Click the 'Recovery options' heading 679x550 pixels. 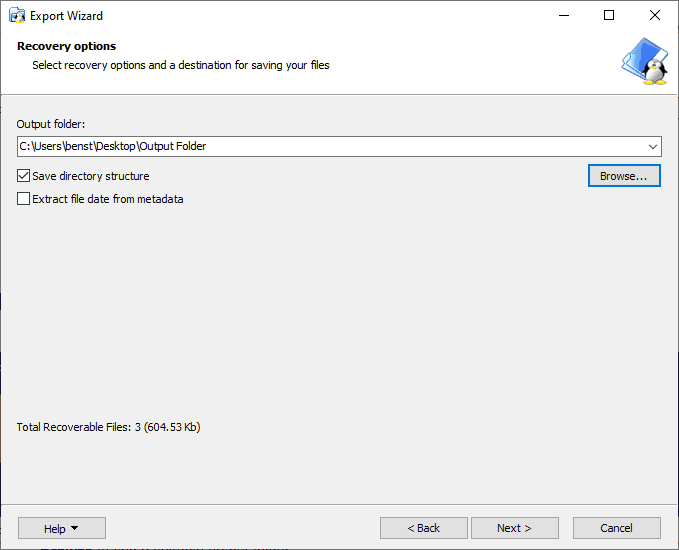[x=66, y=46]
